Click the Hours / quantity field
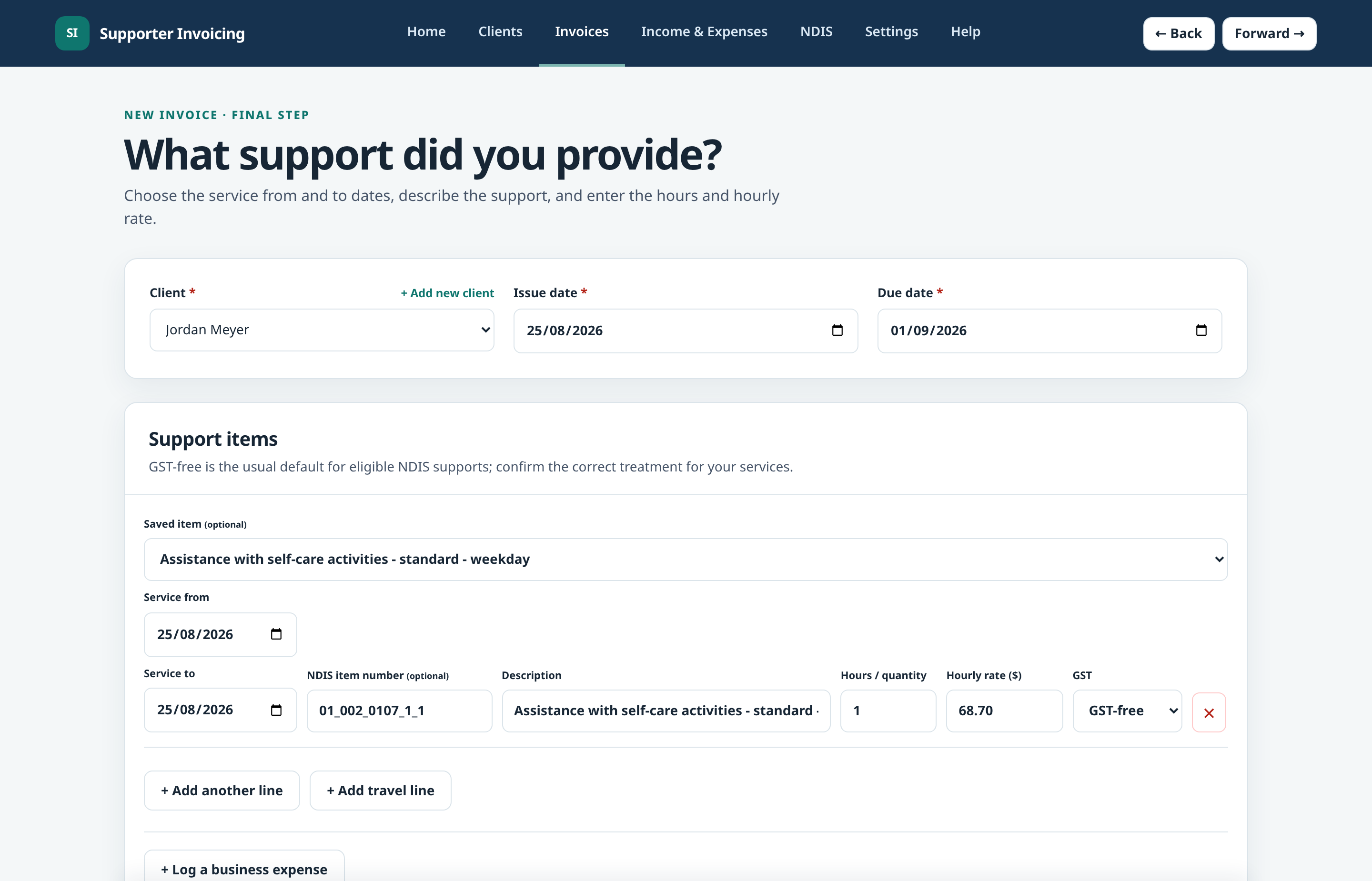The width and height of the screenshot is (1372, 881). tap(888, 711)
